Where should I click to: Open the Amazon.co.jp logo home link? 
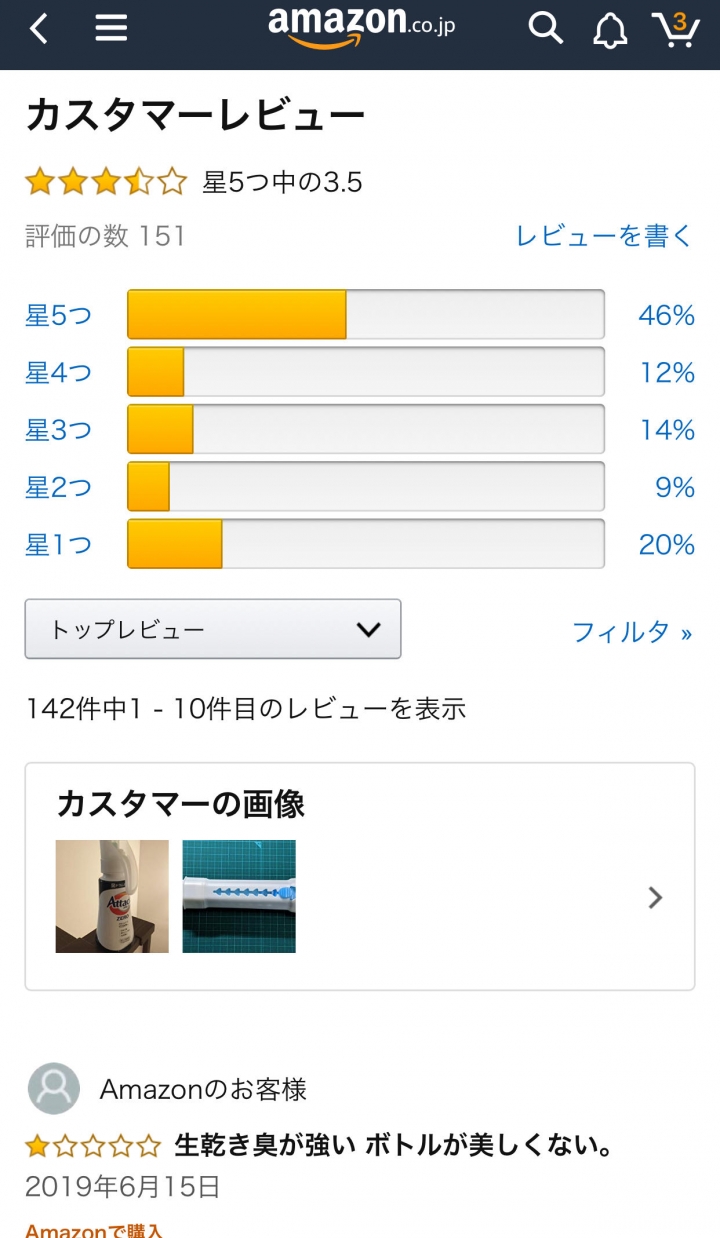click(x=361, y=27)
